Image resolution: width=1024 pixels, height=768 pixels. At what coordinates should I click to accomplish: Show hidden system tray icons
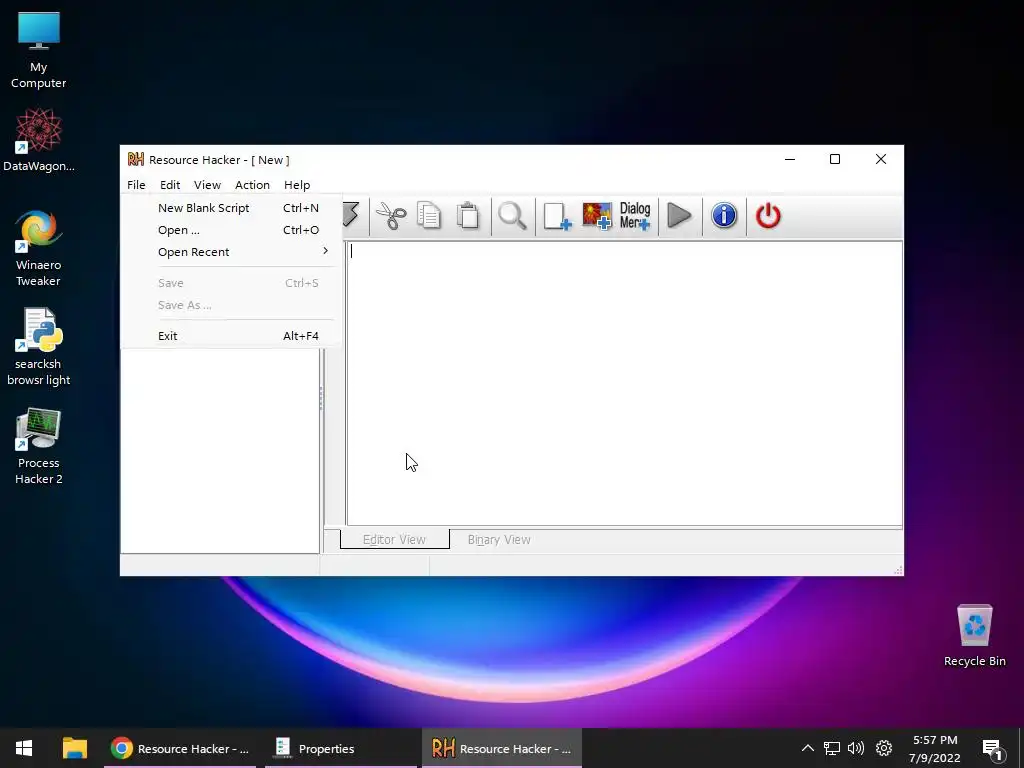[808, 748]
